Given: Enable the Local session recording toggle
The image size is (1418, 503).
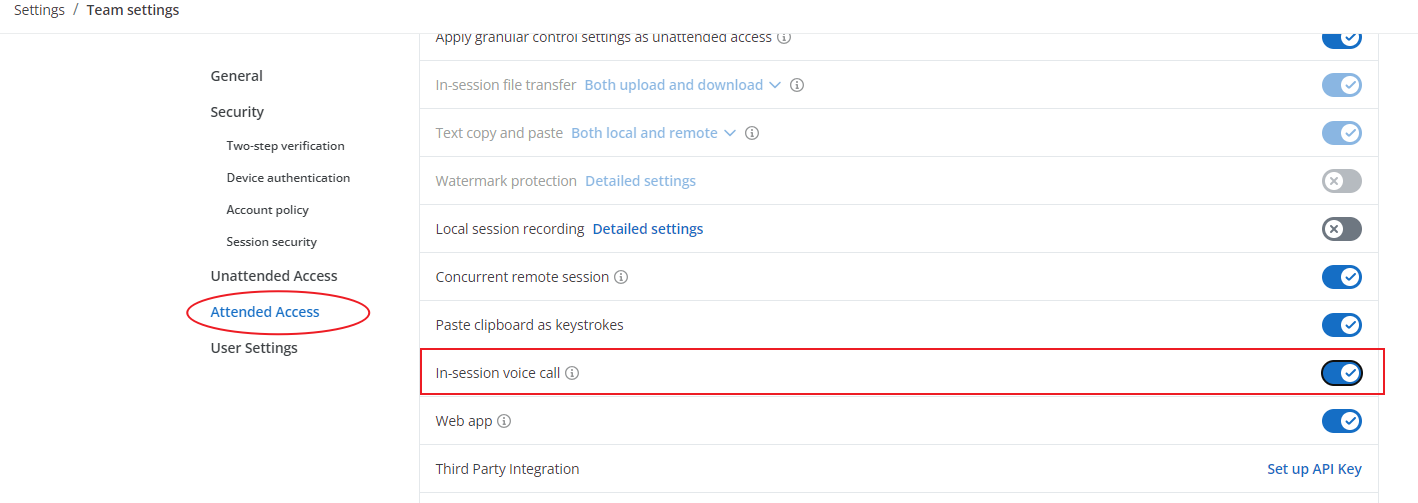Looking at the screenshot, I should (x=1342, y=229).
